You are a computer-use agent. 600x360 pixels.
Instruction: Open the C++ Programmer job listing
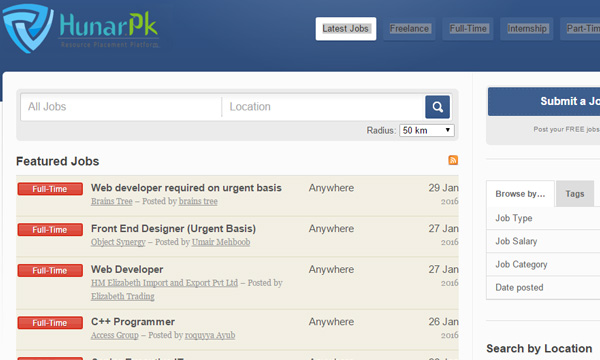tap(133, 322)
